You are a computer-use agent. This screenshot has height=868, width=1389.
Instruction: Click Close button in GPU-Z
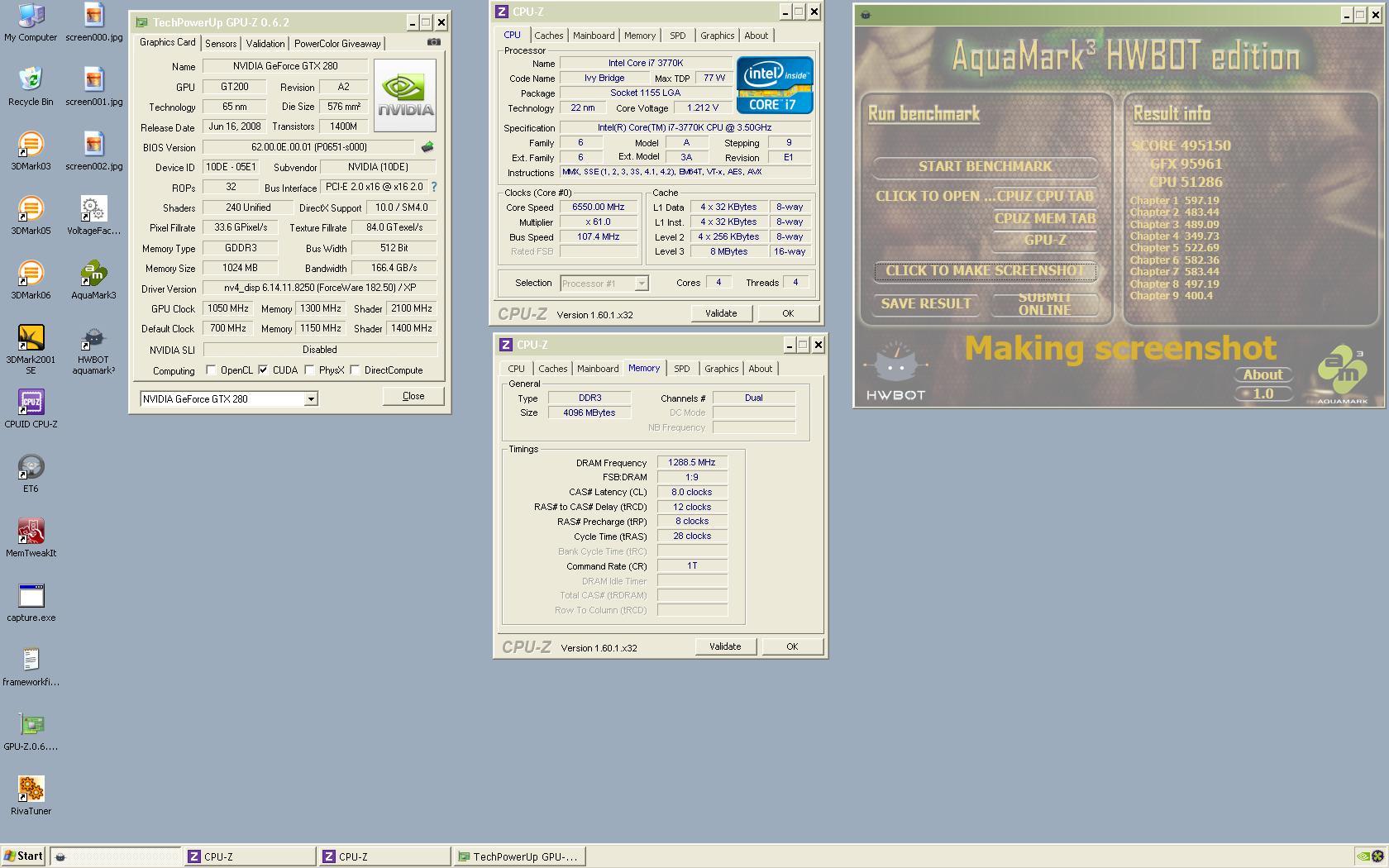[x=413, y=396]
